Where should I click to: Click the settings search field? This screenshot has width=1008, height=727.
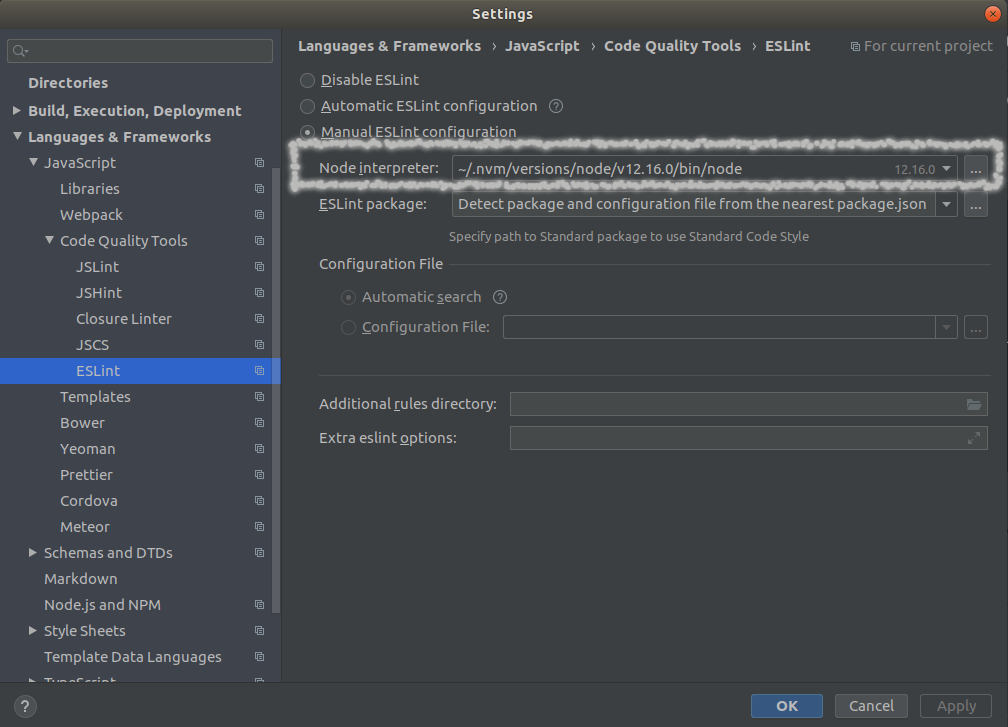click(140, 51)
